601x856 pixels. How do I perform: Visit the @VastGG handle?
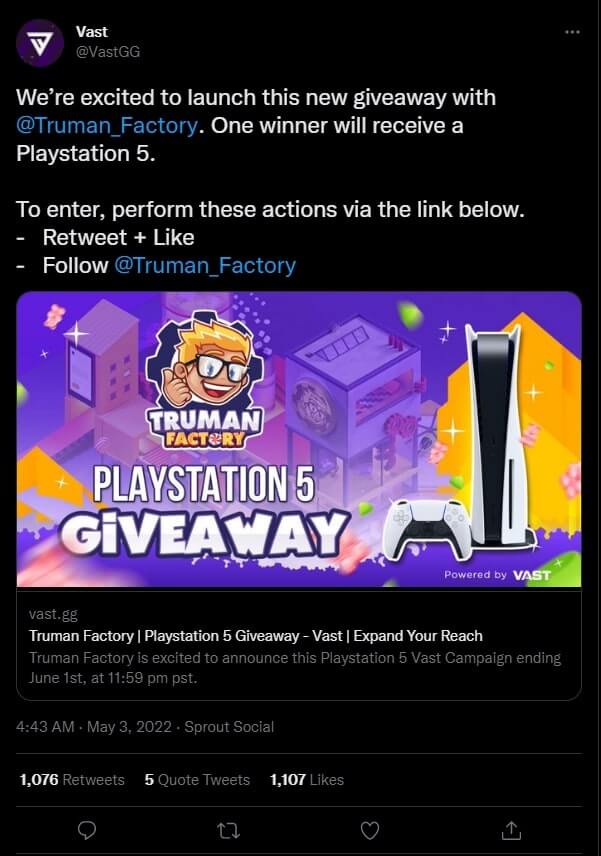(x=108, y=52)
